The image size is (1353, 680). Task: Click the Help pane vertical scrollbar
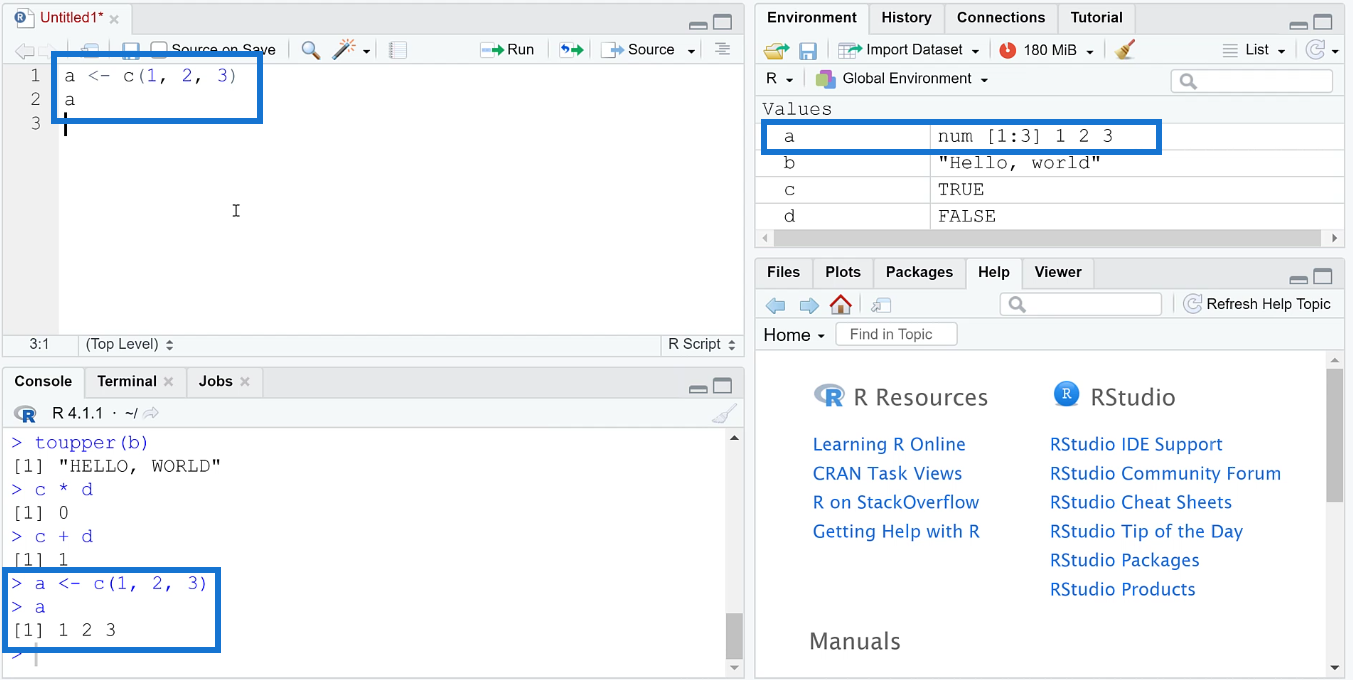click(x=1335, y=435)
